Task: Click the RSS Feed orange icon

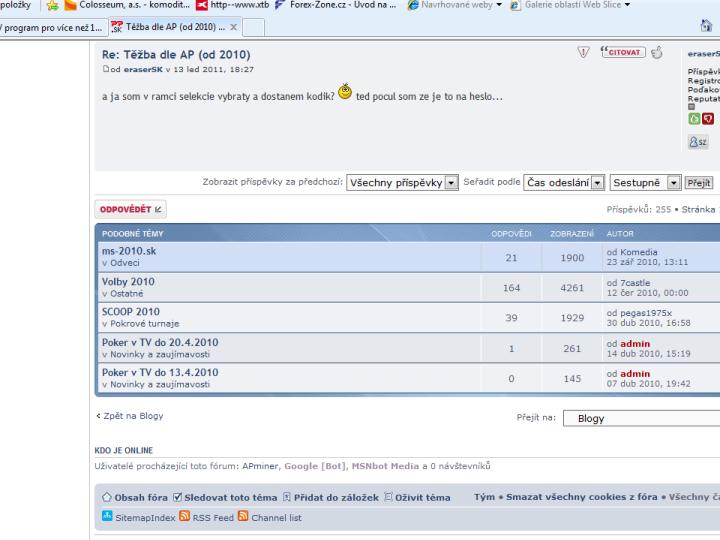Action: [185, 516]
